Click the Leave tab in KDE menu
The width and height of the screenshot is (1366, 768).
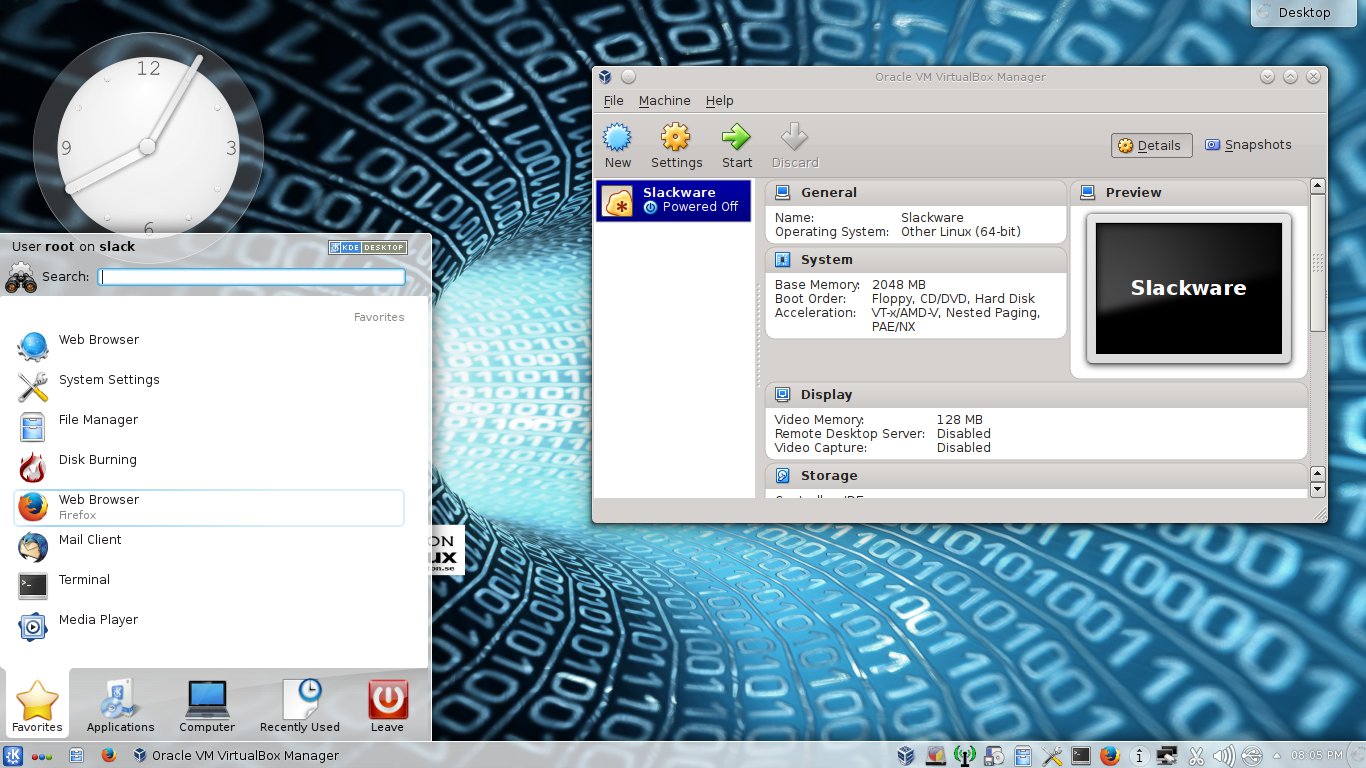pyautogui.click(x=387, y=705)
